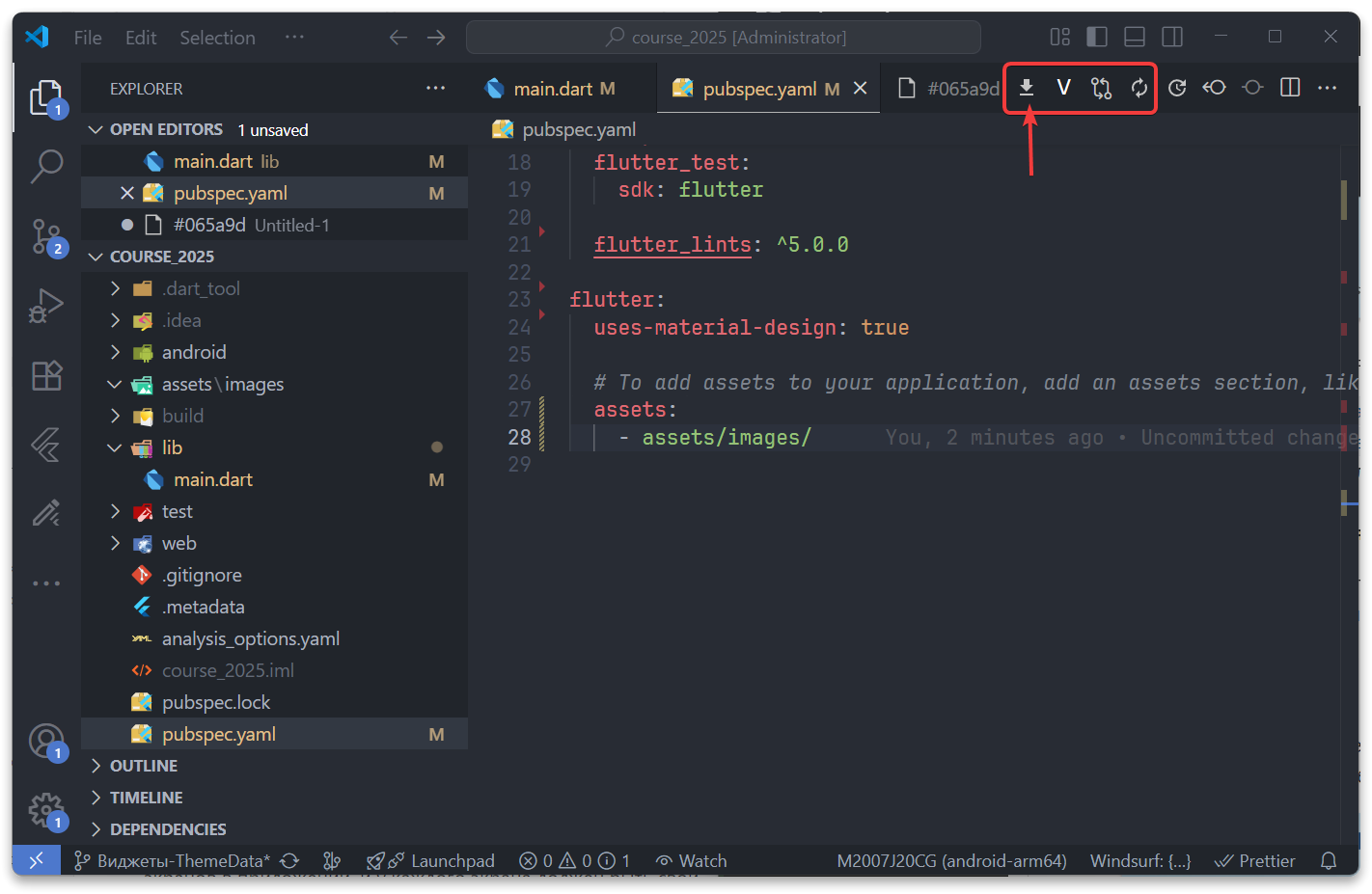Viewport: 1372px width, 894px height.
Task: Switch to the main.dart tab
Action: (x=552, y=89)
